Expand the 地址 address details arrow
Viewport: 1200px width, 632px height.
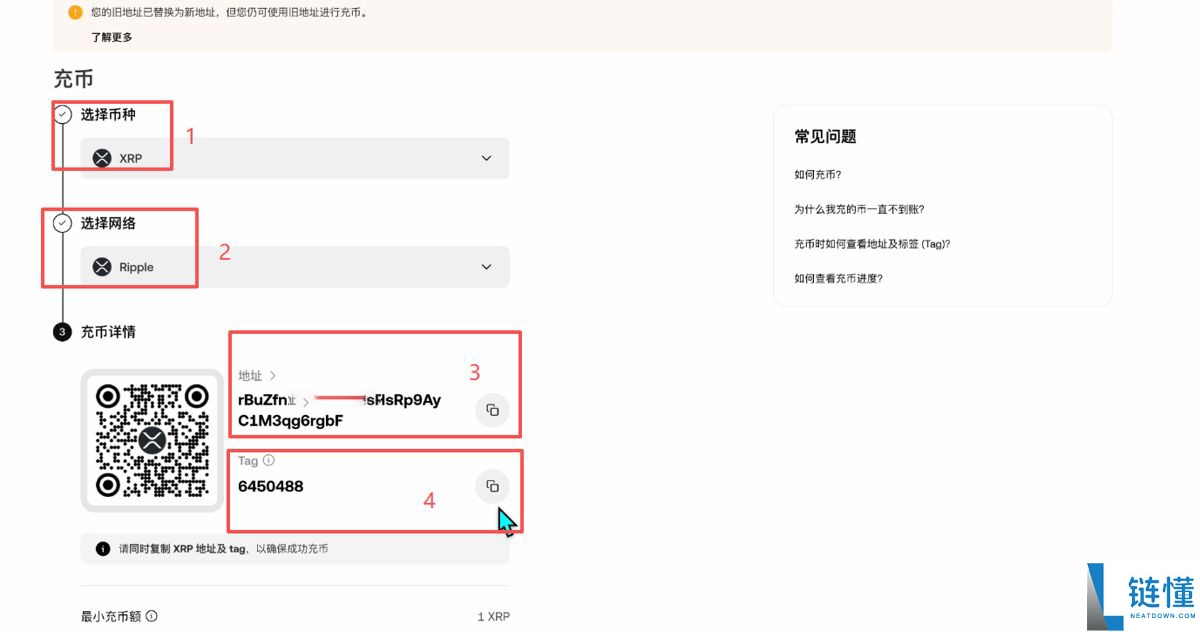tap(271, 375)
